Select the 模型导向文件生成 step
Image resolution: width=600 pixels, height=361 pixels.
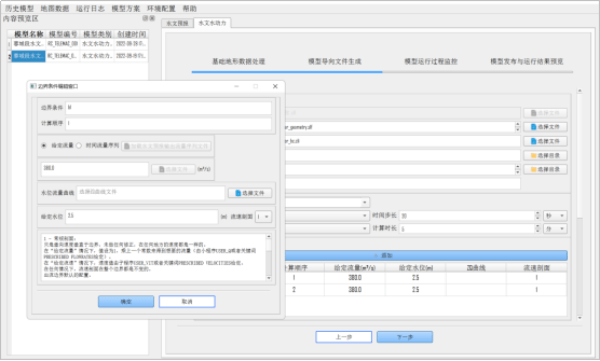click(335, 61)
